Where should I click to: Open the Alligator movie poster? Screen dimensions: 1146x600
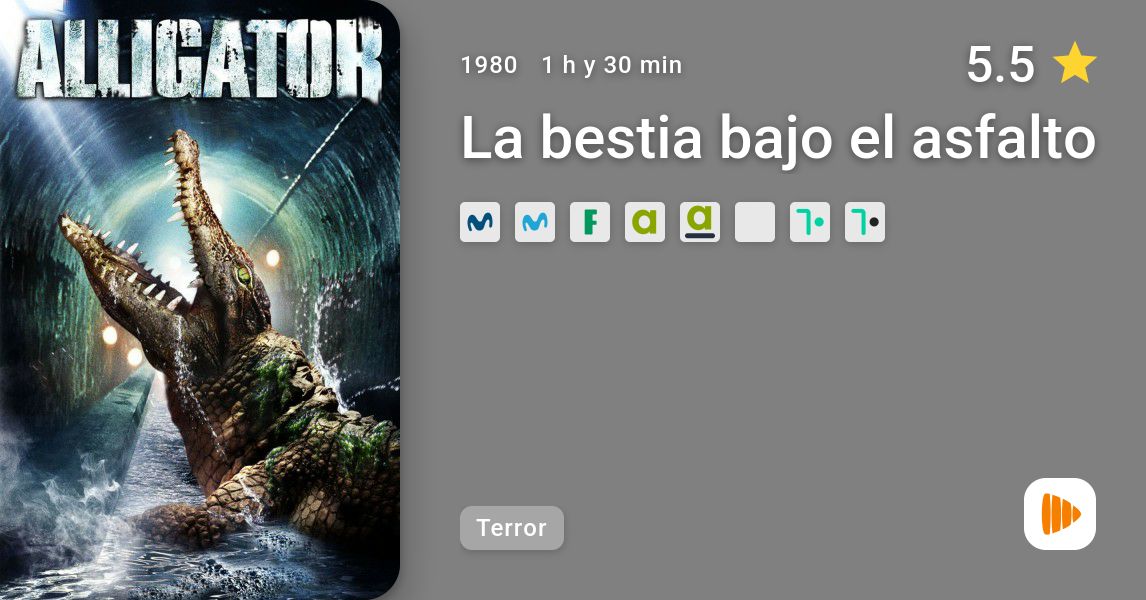point(200,300)
